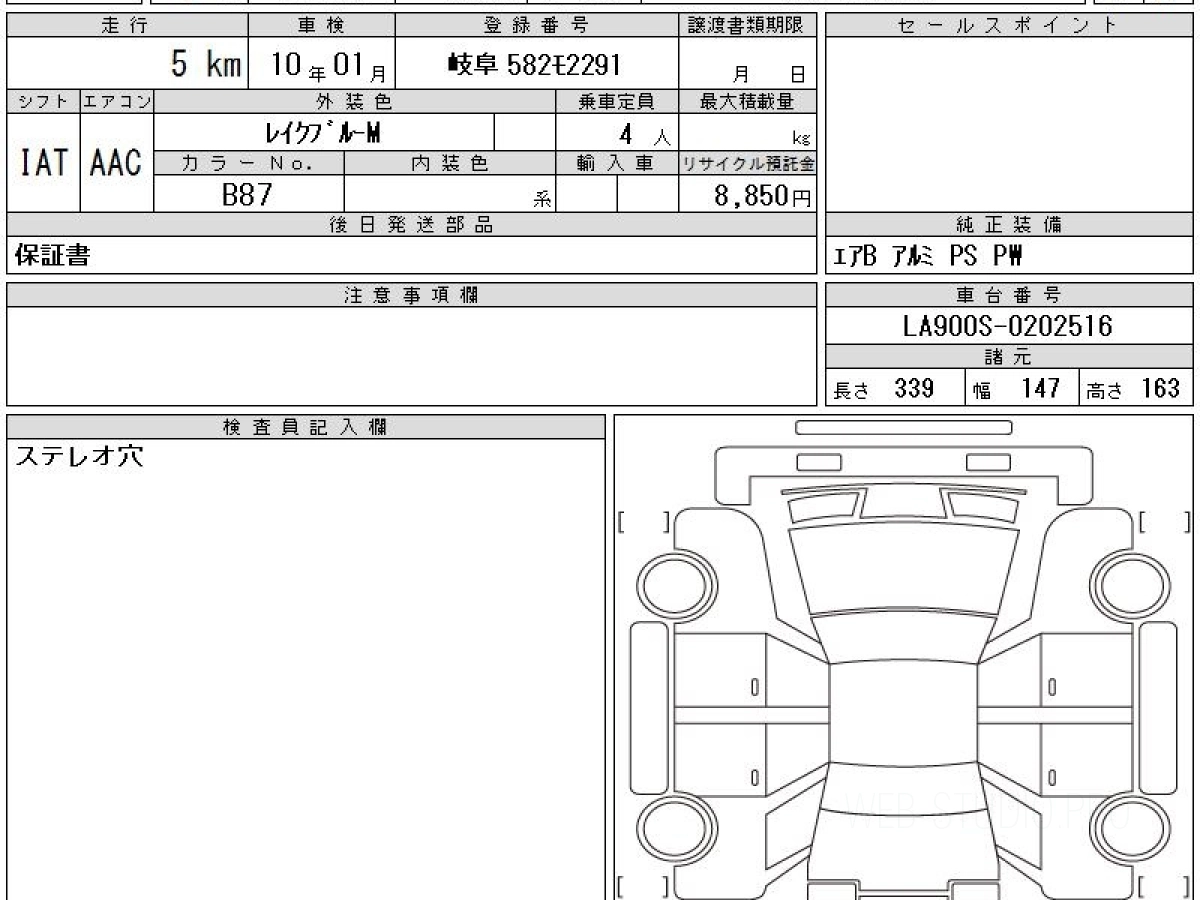Click the リサイクル預託金 header
Image resolution: width=1200 pixels, height=900 pixels.
coord(748,163)
